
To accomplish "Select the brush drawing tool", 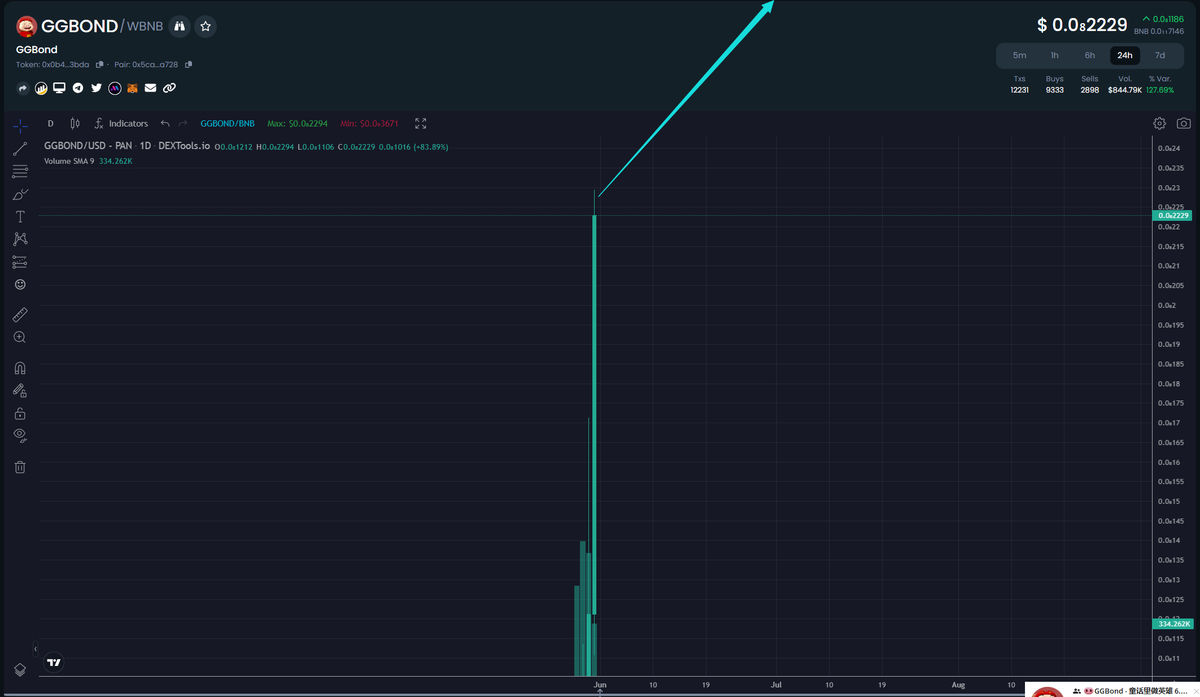I will point(20,194).
